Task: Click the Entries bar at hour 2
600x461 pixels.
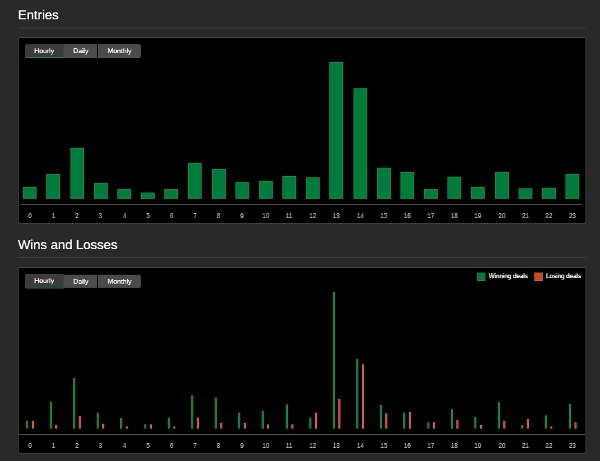Action: [77, 173]
